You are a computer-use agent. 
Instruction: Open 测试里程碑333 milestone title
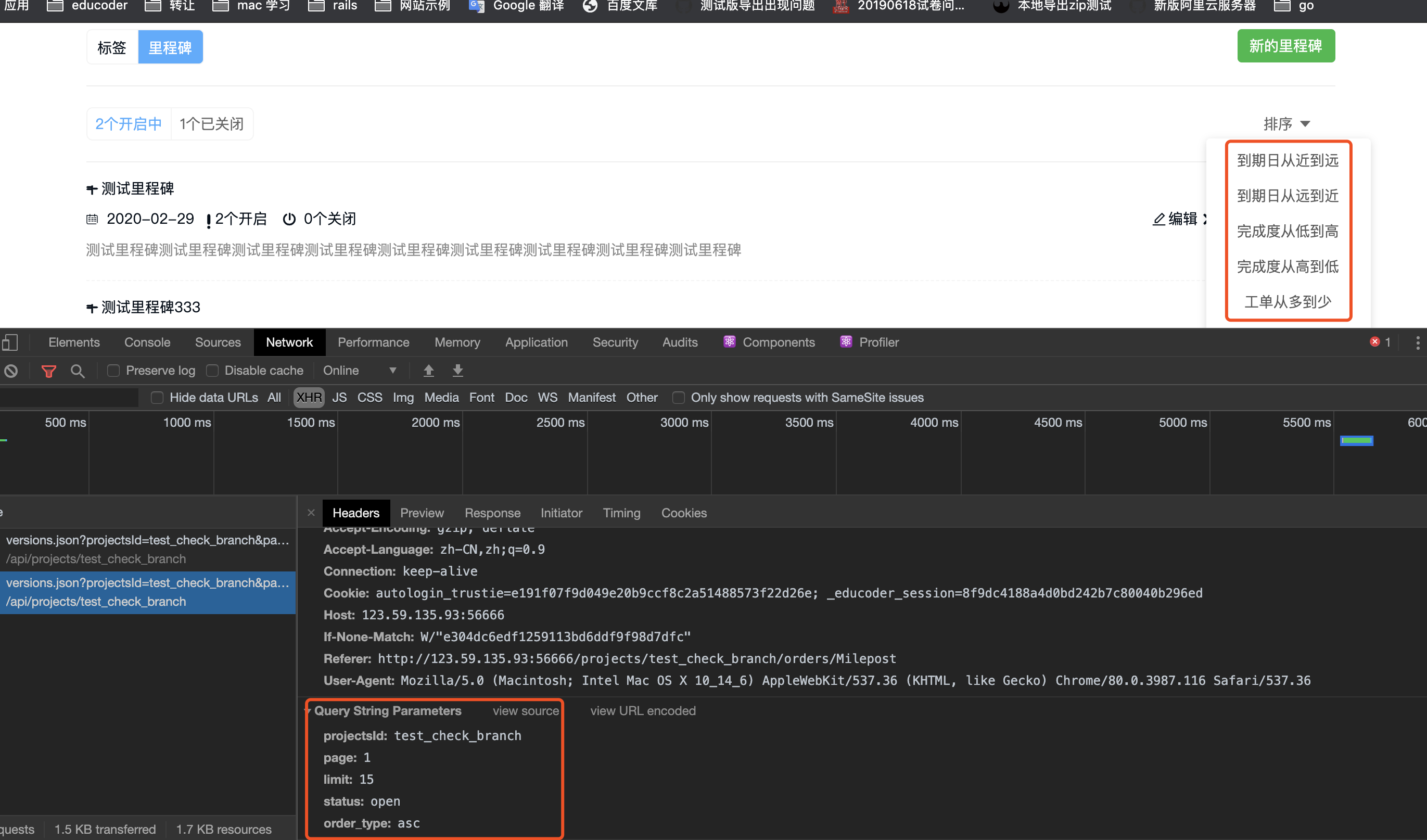pos(150,307)
